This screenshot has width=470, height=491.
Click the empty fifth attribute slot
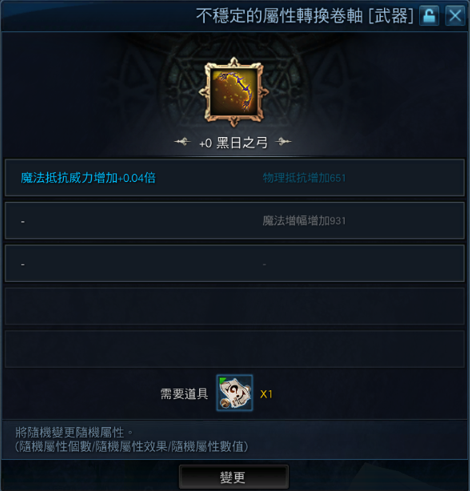click(x=235, y=349)
